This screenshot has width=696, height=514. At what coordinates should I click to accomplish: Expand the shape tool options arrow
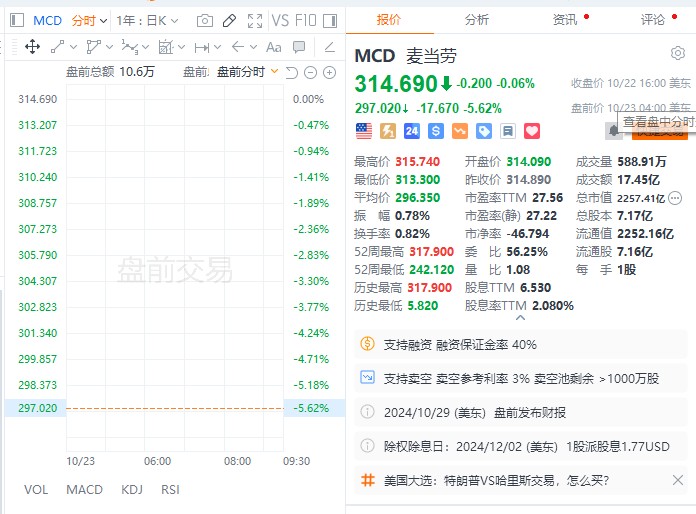(110, 47)
